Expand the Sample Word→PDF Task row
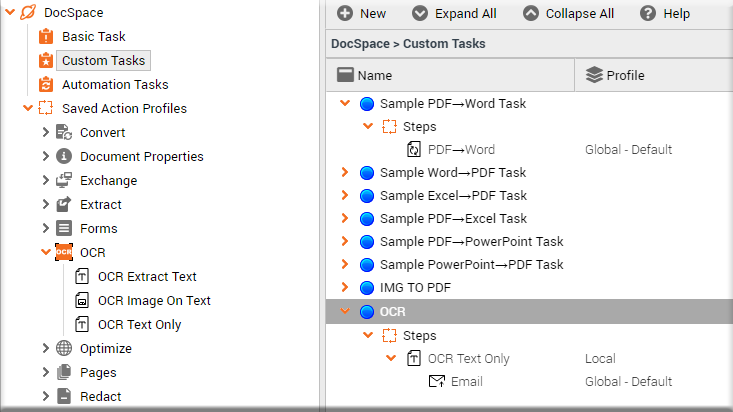 point(345,172)
